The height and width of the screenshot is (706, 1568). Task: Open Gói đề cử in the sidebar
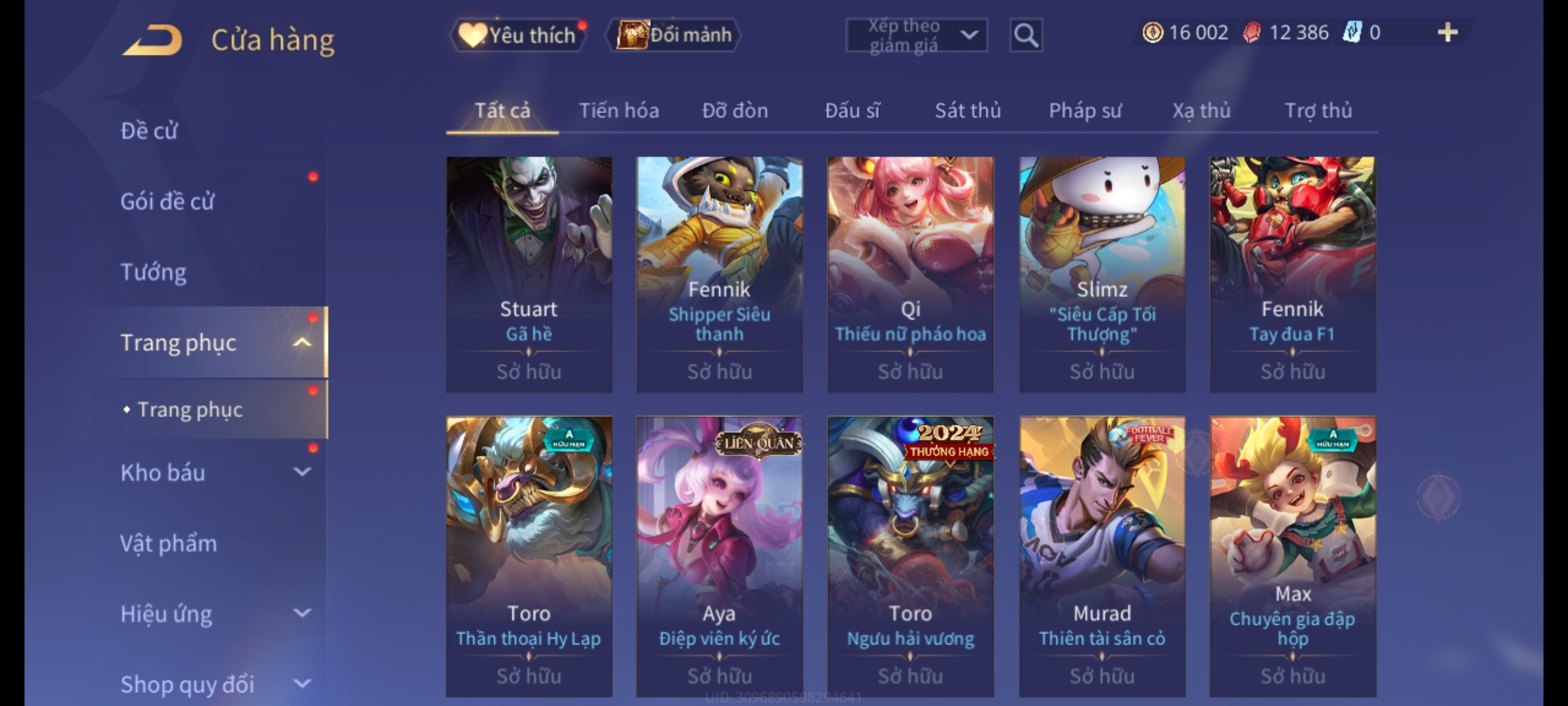click(167, 201)
